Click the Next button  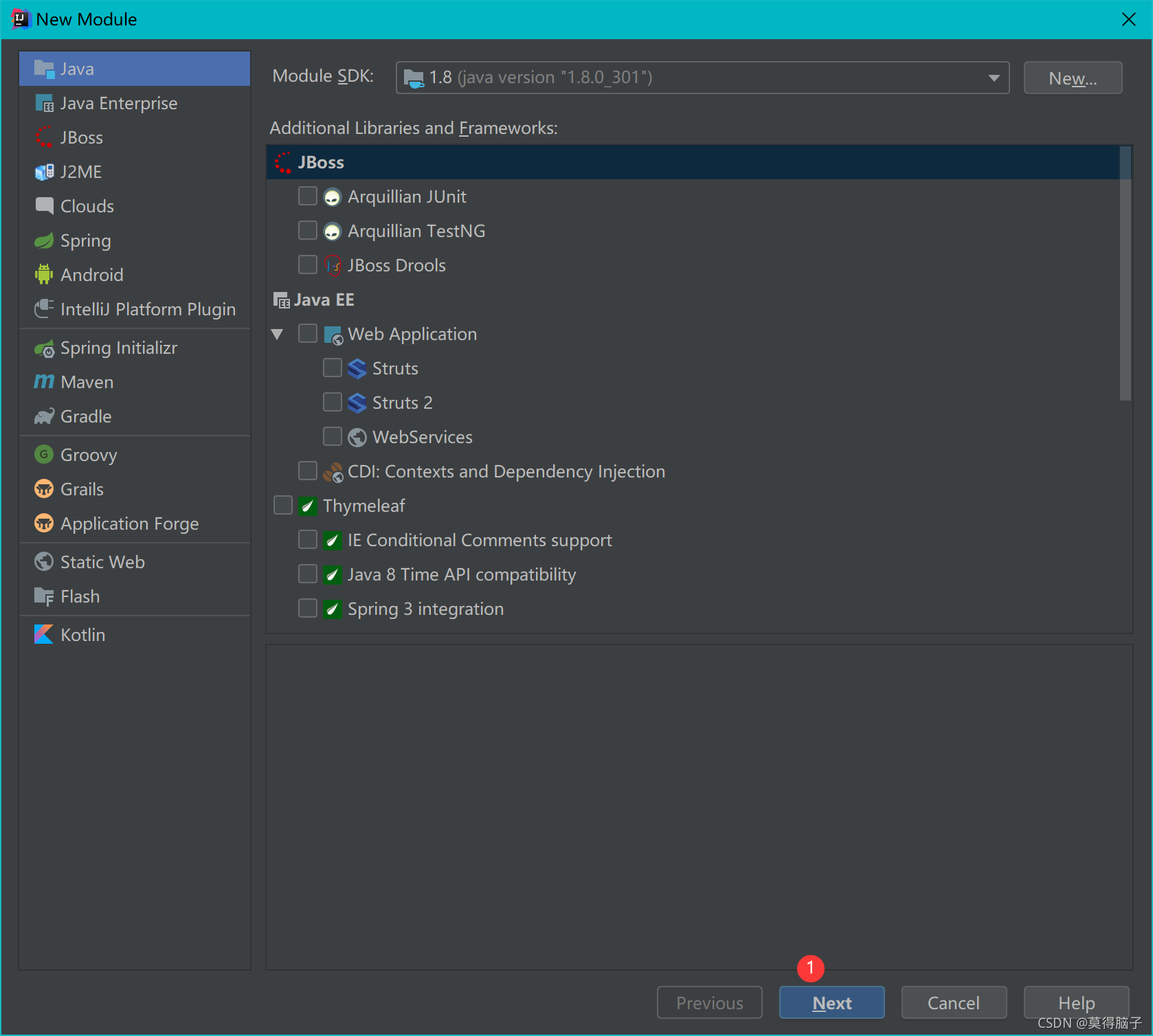coord(831,1003)
